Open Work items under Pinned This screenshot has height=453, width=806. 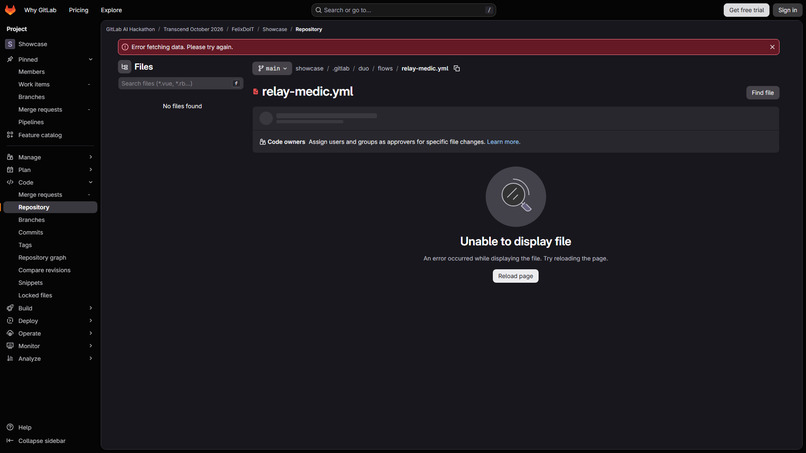tap(34, 84)
